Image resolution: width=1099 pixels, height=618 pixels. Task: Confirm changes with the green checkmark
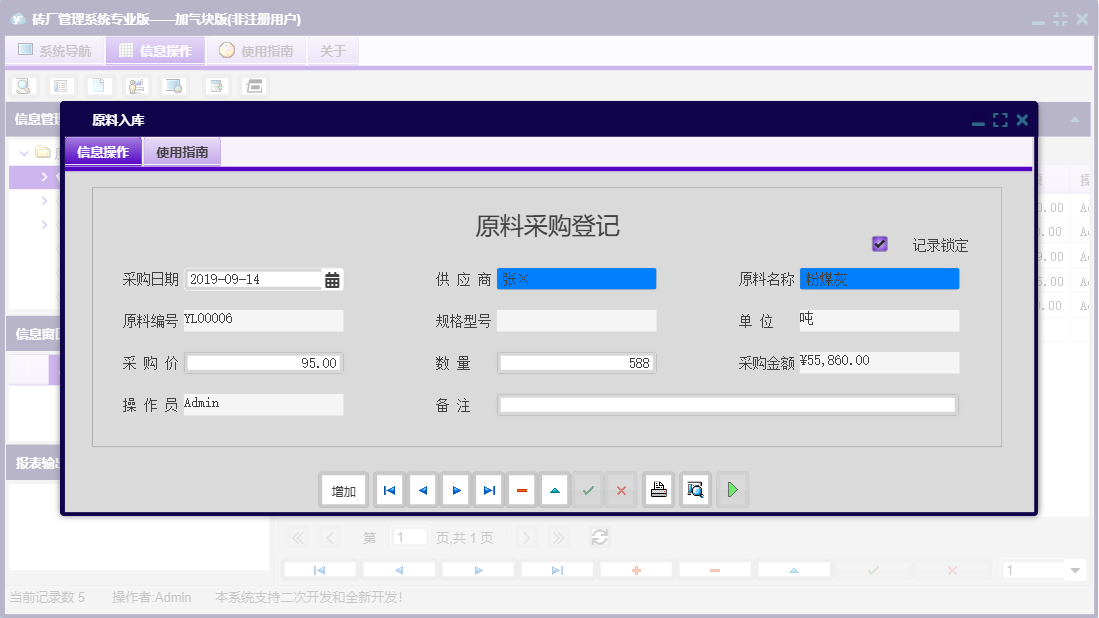tap(588, 489)
